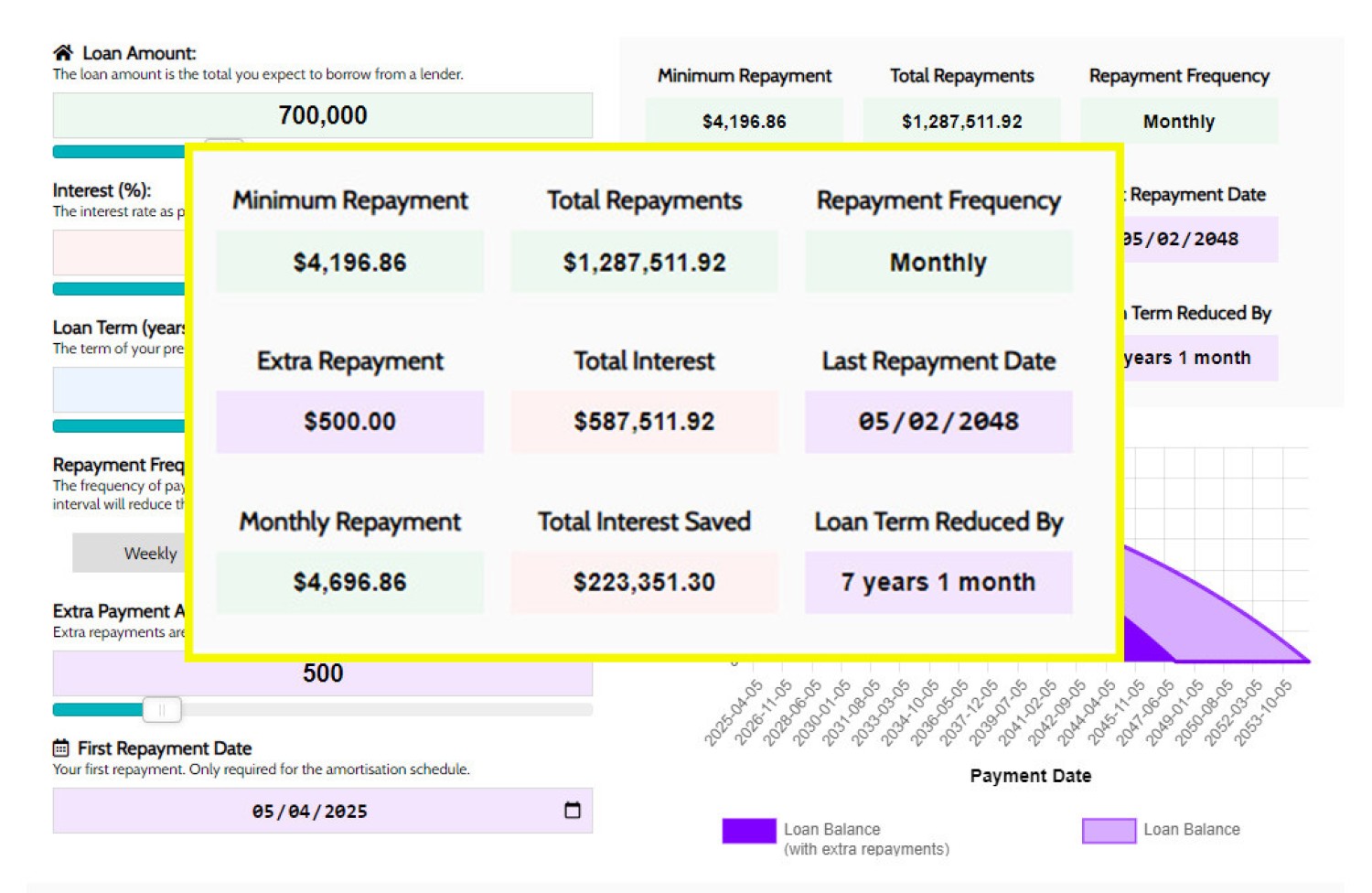This screenshot has height=893, width=1372.
Task: Click the Total Interest Saved value $223,351.30
Action: click(644, 582)
